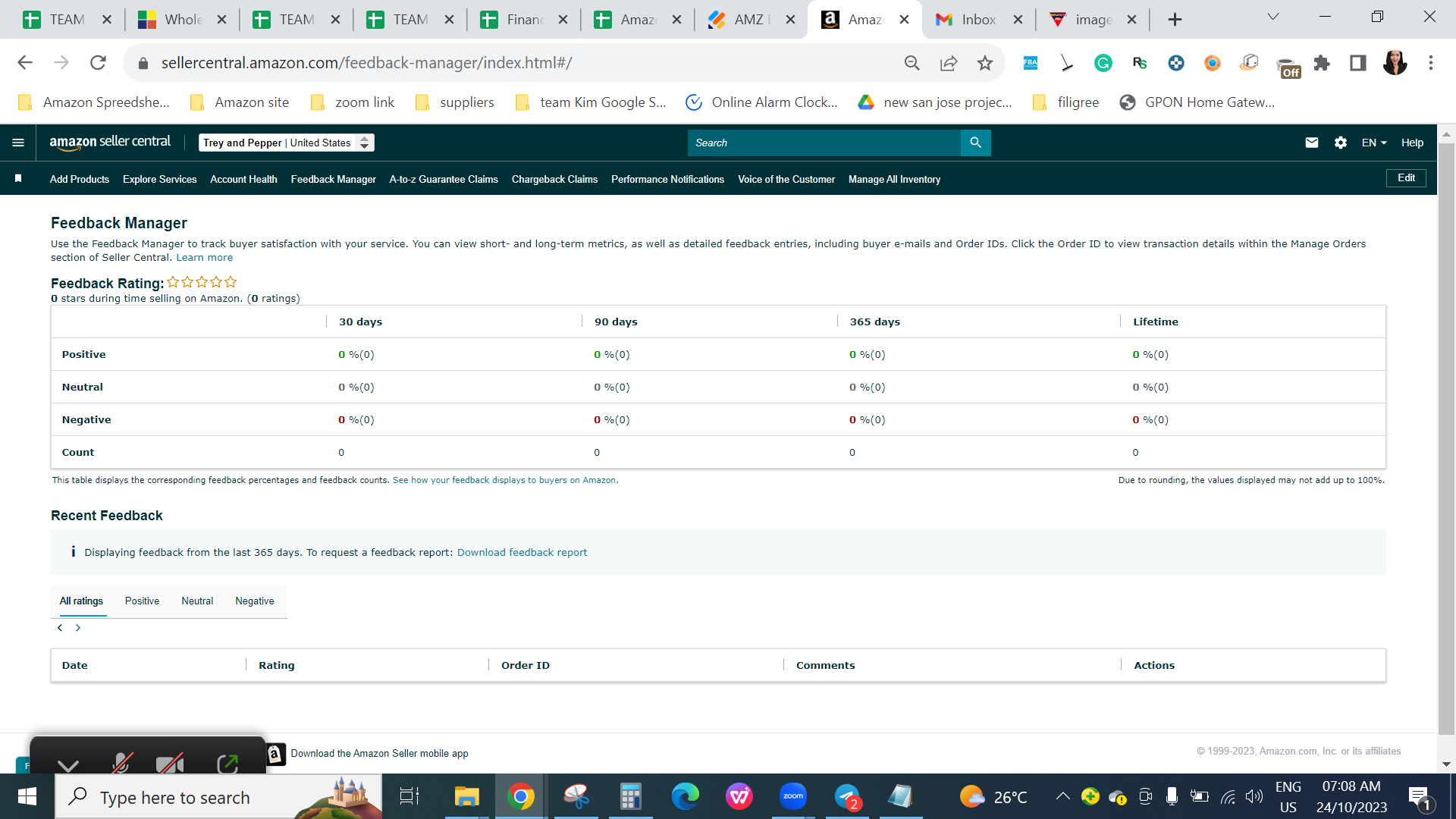
Task: Bookmark this page with the star icon
Action: [985, 63]
